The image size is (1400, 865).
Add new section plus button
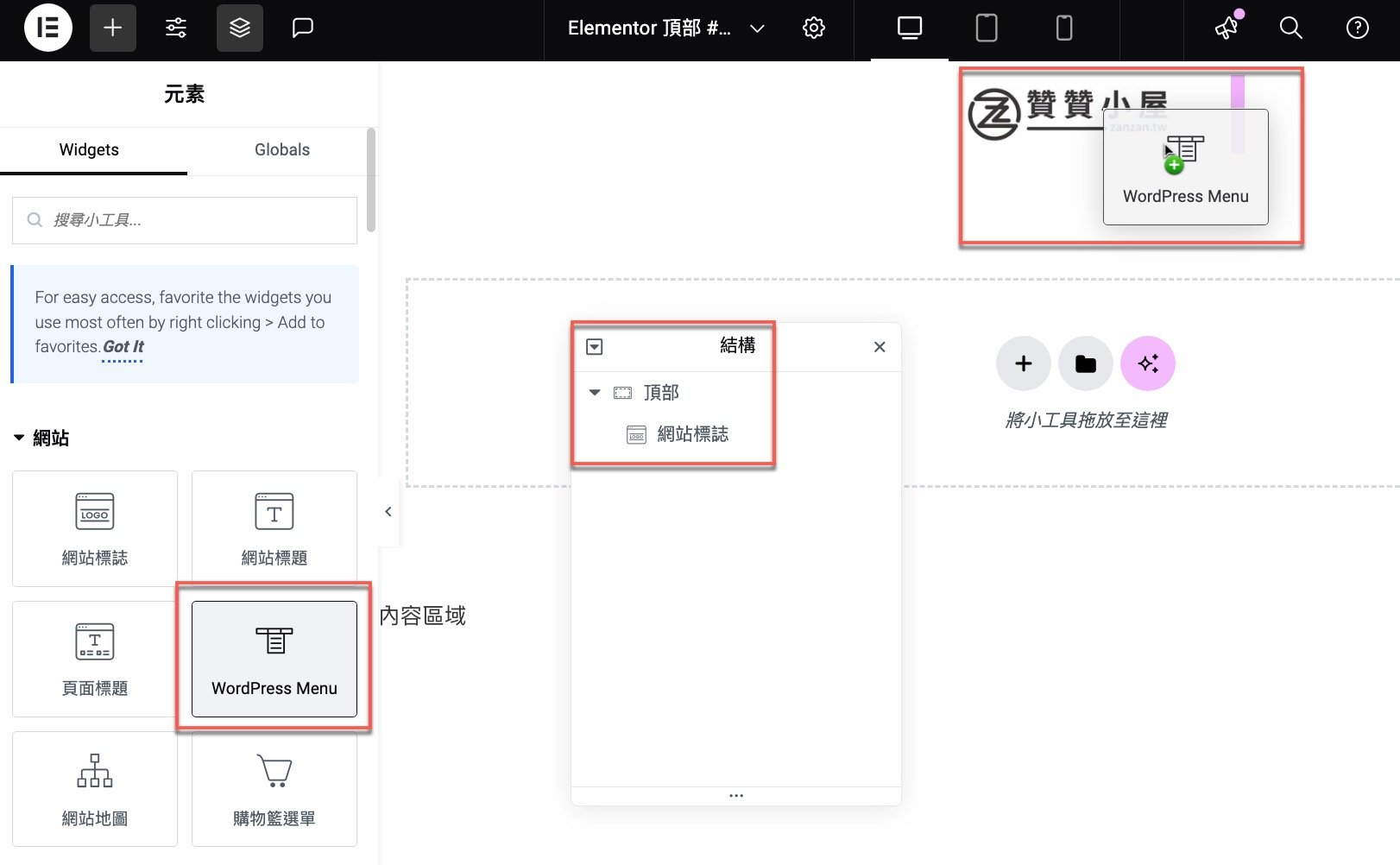click(1024, 363)
